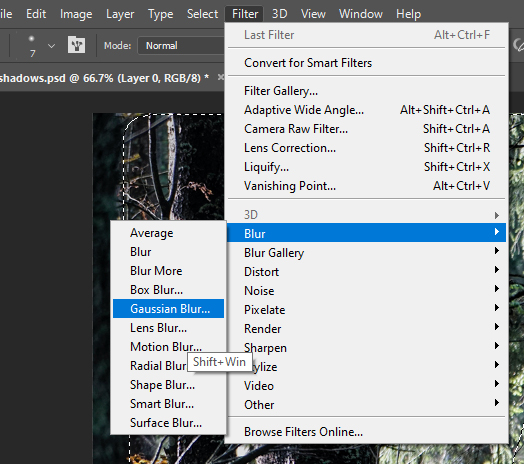Viewport: 524px width, 464px height.
Task: Apply the plain Blur filter in submenu
Action: point(168,252)
